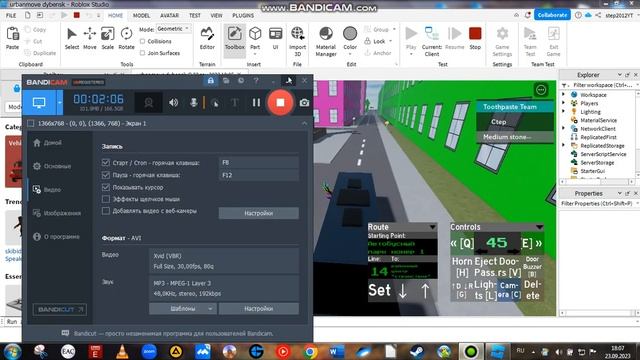Click the Paste button
This screenshot has width=640, height=360.
click(13, 38)
